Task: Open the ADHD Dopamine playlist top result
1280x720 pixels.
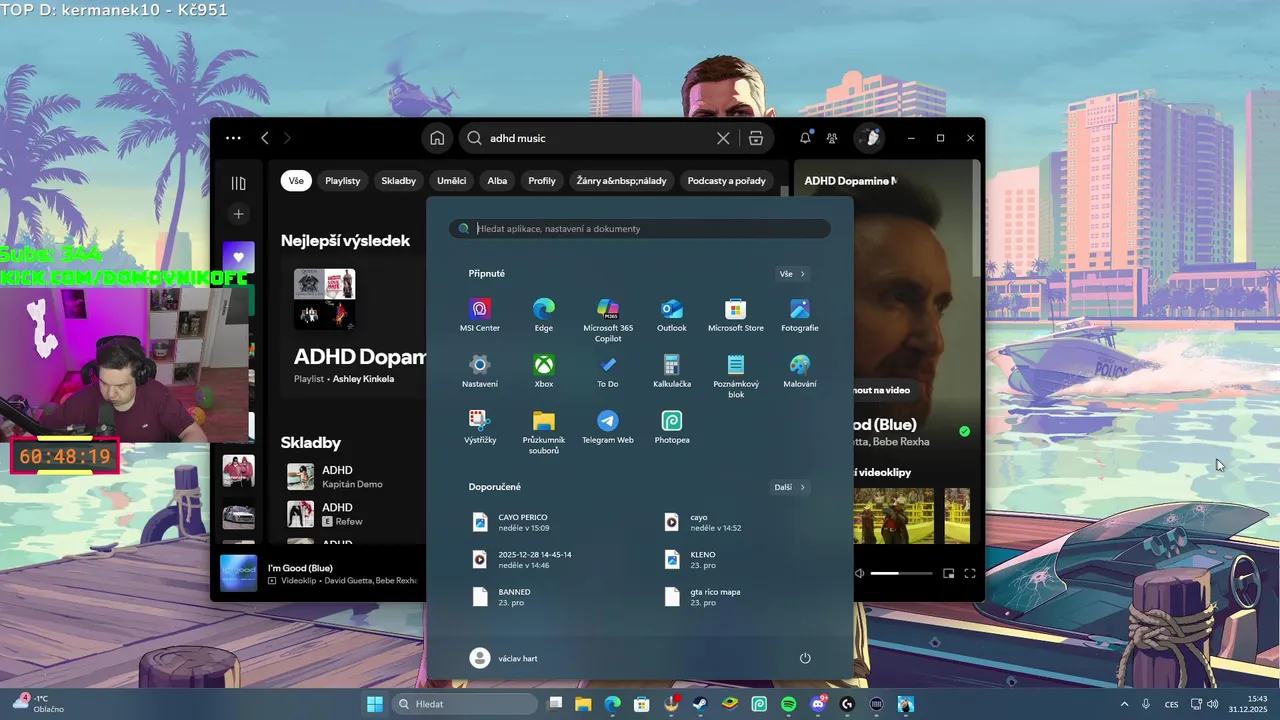Action: coord(360,356)
